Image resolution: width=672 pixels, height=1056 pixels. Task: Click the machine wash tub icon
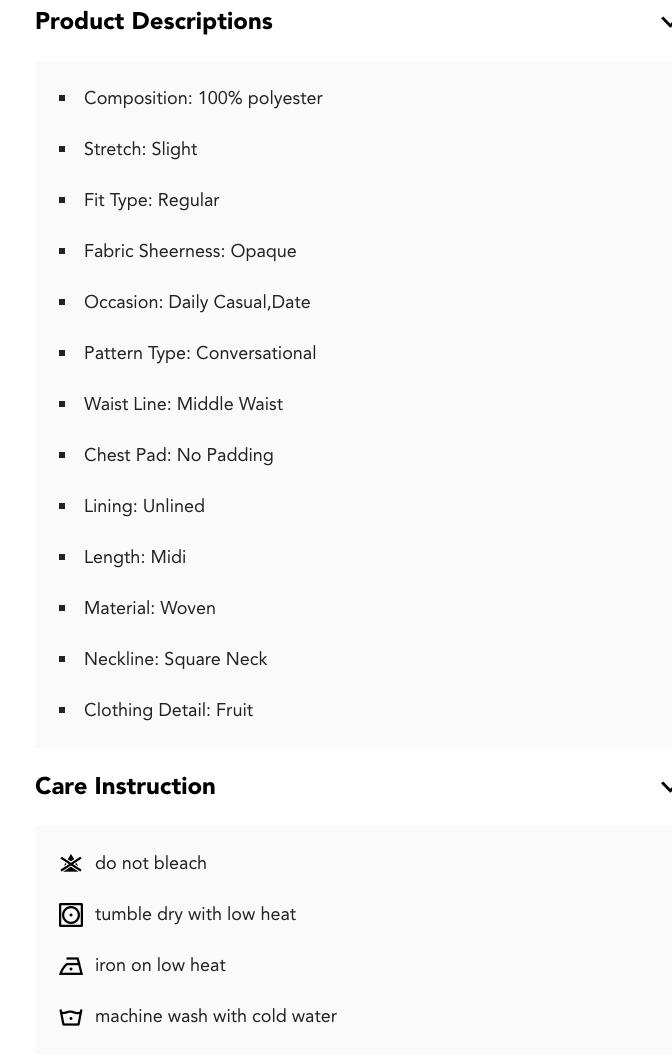click(x=71, y=1017)
